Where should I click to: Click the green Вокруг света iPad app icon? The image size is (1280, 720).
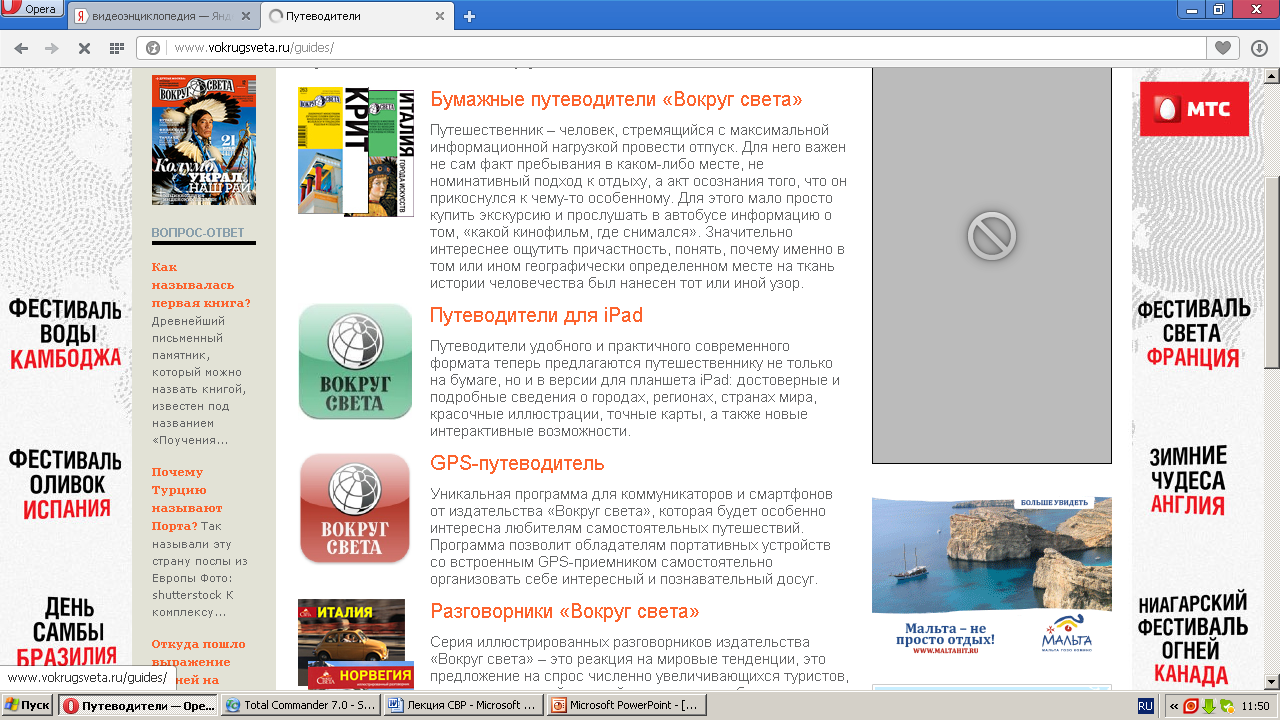click(355, 362)
